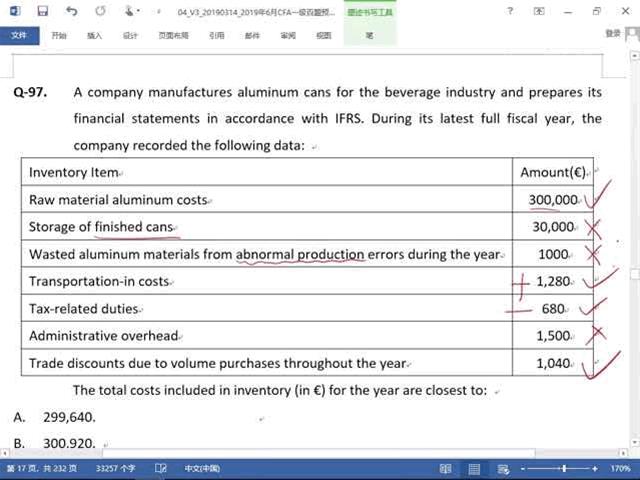Open zoom dialog via 170% level
Screen dimensions: 640x480
[620, 469]
